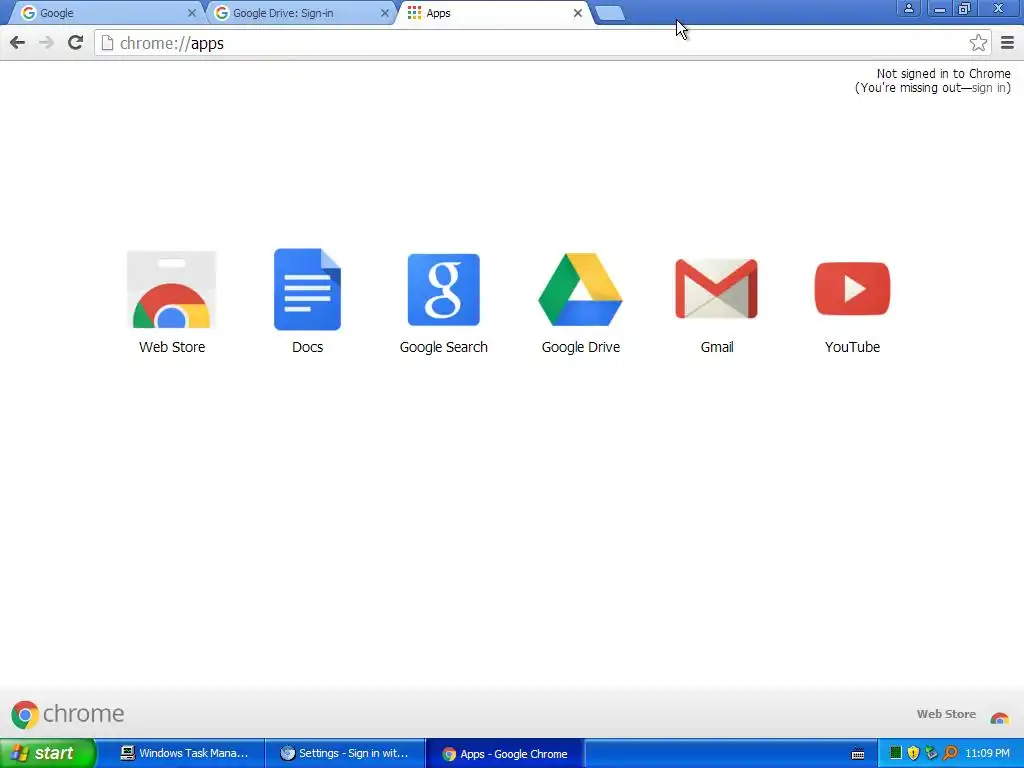Go back with the browser back arrow
The image size is (1024, 768).
[x=18, y=43]
